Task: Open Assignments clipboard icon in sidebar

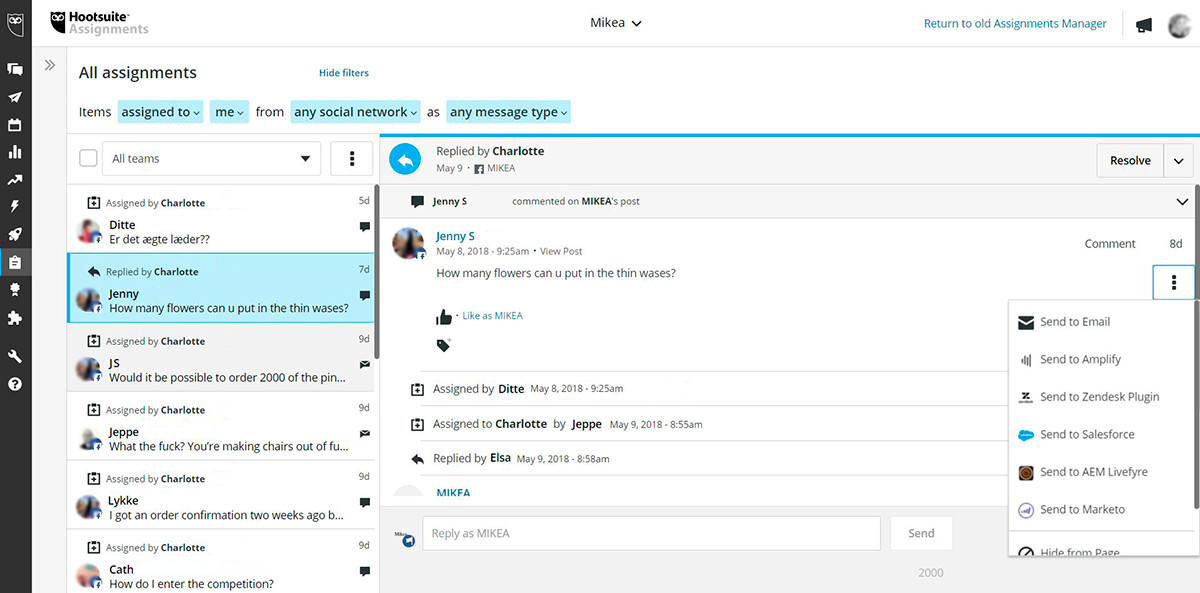Action: click(15, 263)
